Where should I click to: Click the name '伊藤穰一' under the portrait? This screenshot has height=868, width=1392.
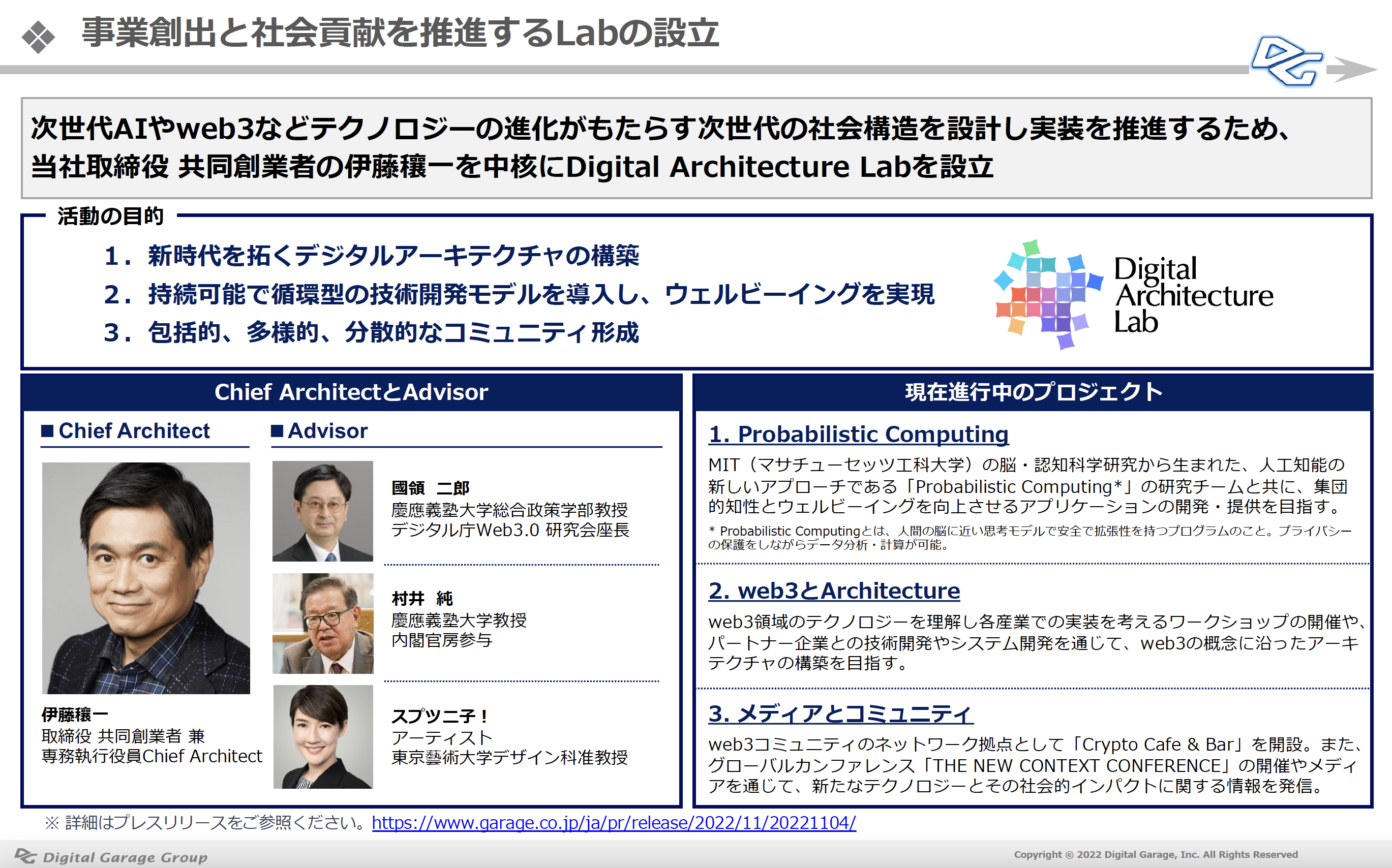[75, 715]
